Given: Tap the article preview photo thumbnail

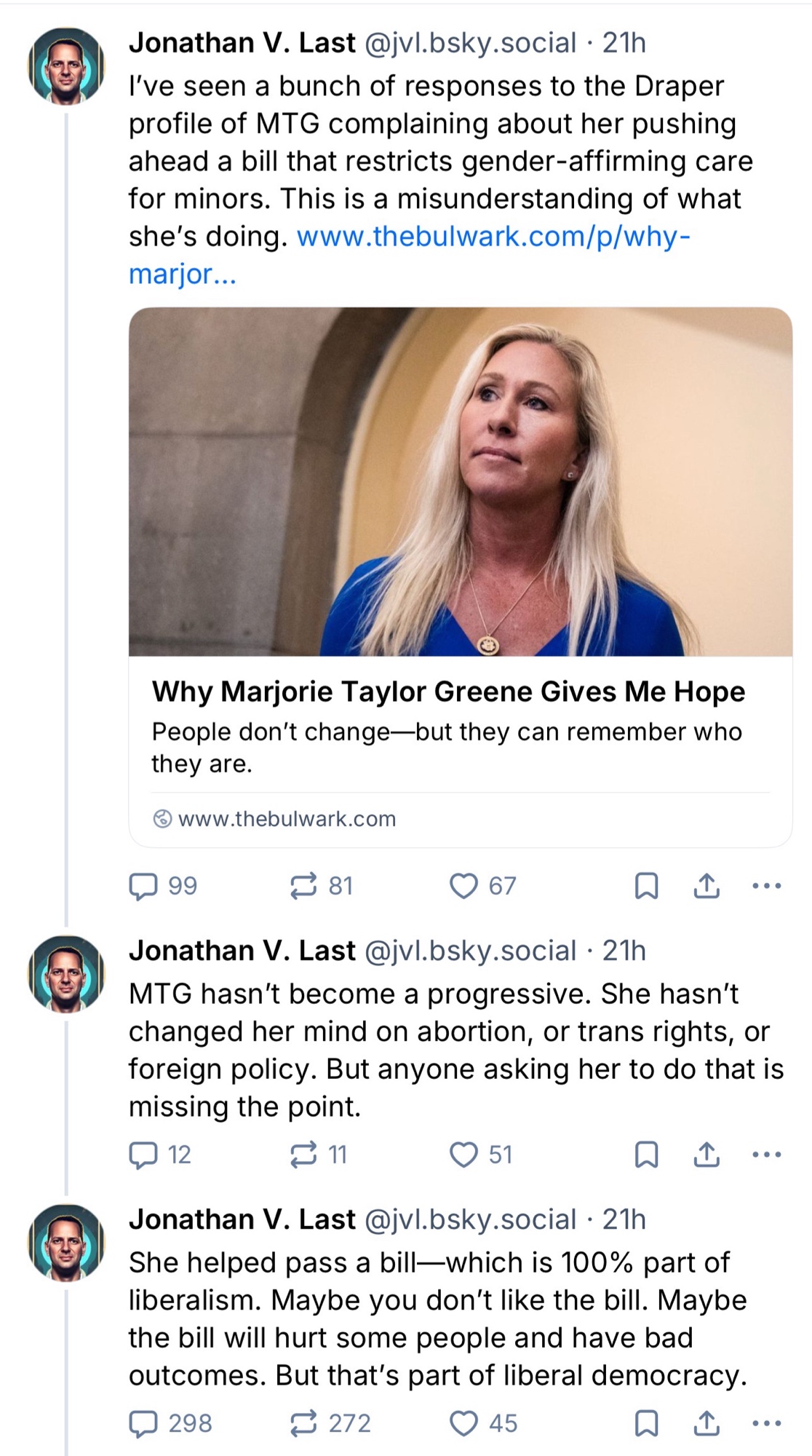Looking at the screenshot, I should pyautogui.click(x=460, y=482).
